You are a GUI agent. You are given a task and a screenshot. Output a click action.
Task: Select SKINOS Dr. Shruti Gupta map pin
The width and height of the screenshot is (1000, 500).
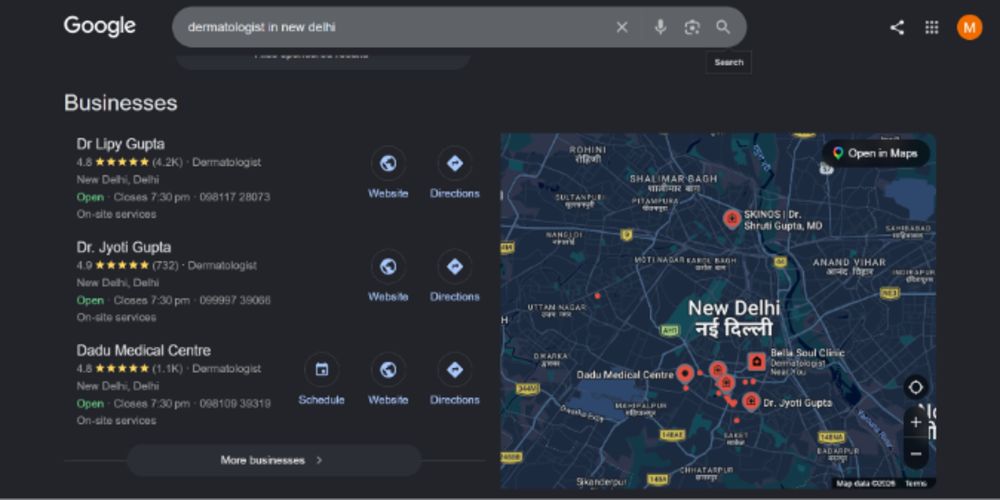[732, 219]
